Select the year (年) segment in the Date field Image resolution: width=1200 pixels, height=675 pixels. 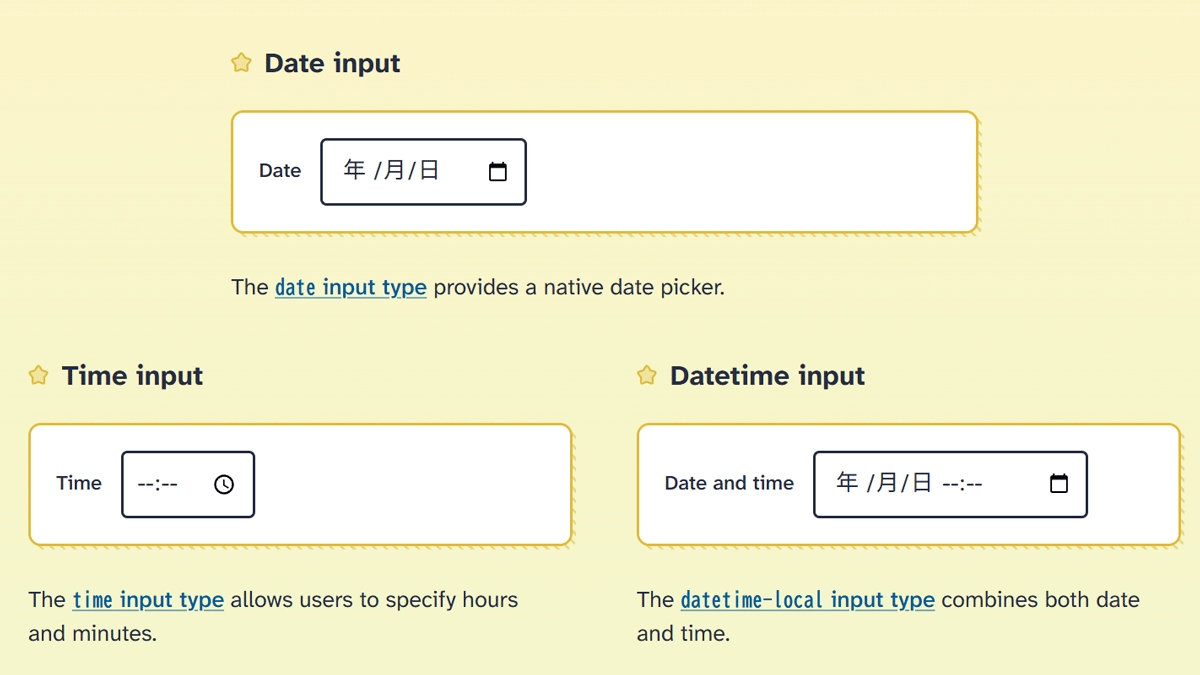coord(354,171)
